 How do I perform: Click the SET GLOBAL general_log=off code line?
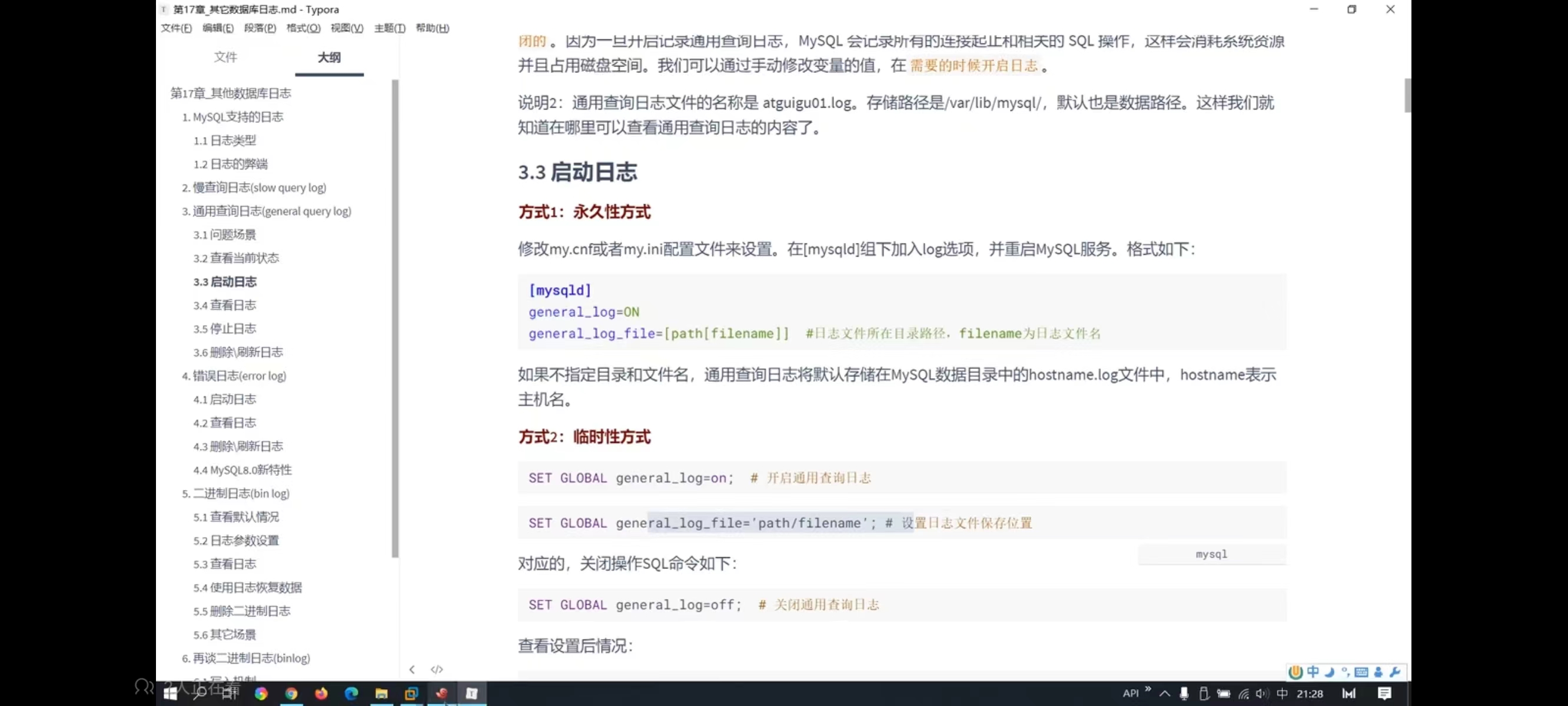(902, 605)
